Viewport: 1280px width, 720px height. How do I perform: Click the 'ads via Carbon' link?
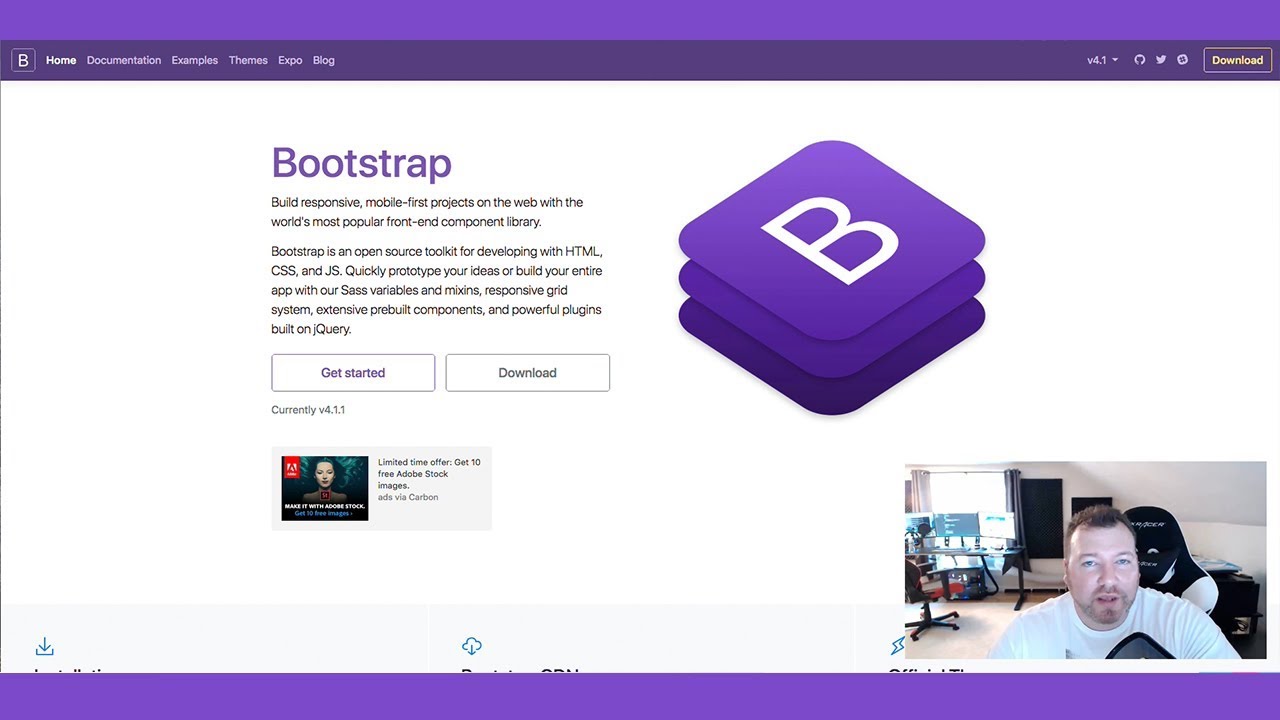tap(408, 497)
